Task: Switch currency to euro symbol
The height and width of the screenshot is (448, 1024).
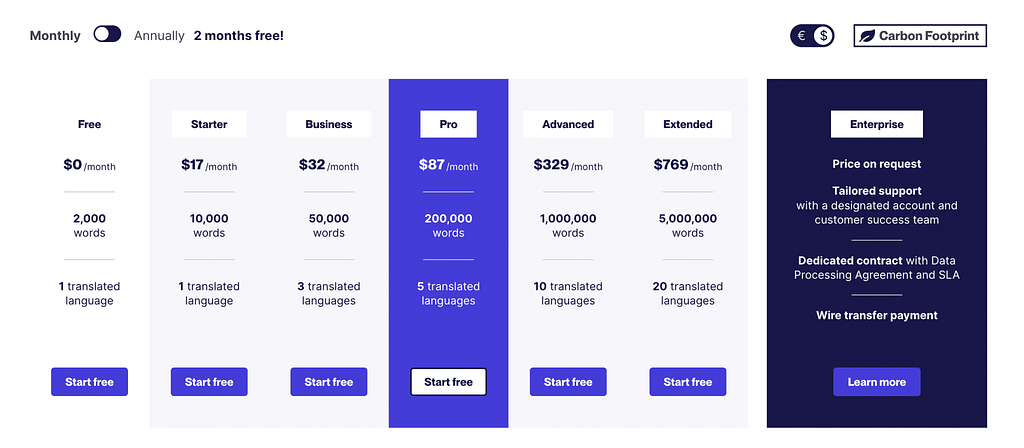Action: (x=801, y=36)
